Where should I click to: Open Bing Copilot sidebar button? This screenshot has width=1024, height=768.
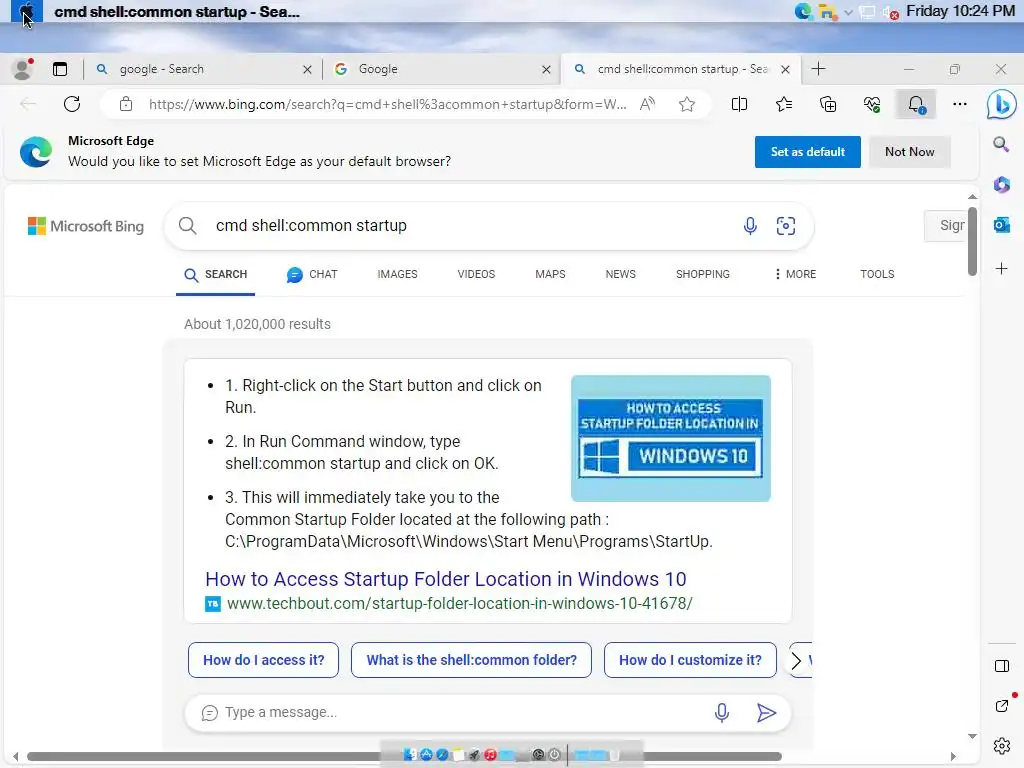[x=1002, y=104]
